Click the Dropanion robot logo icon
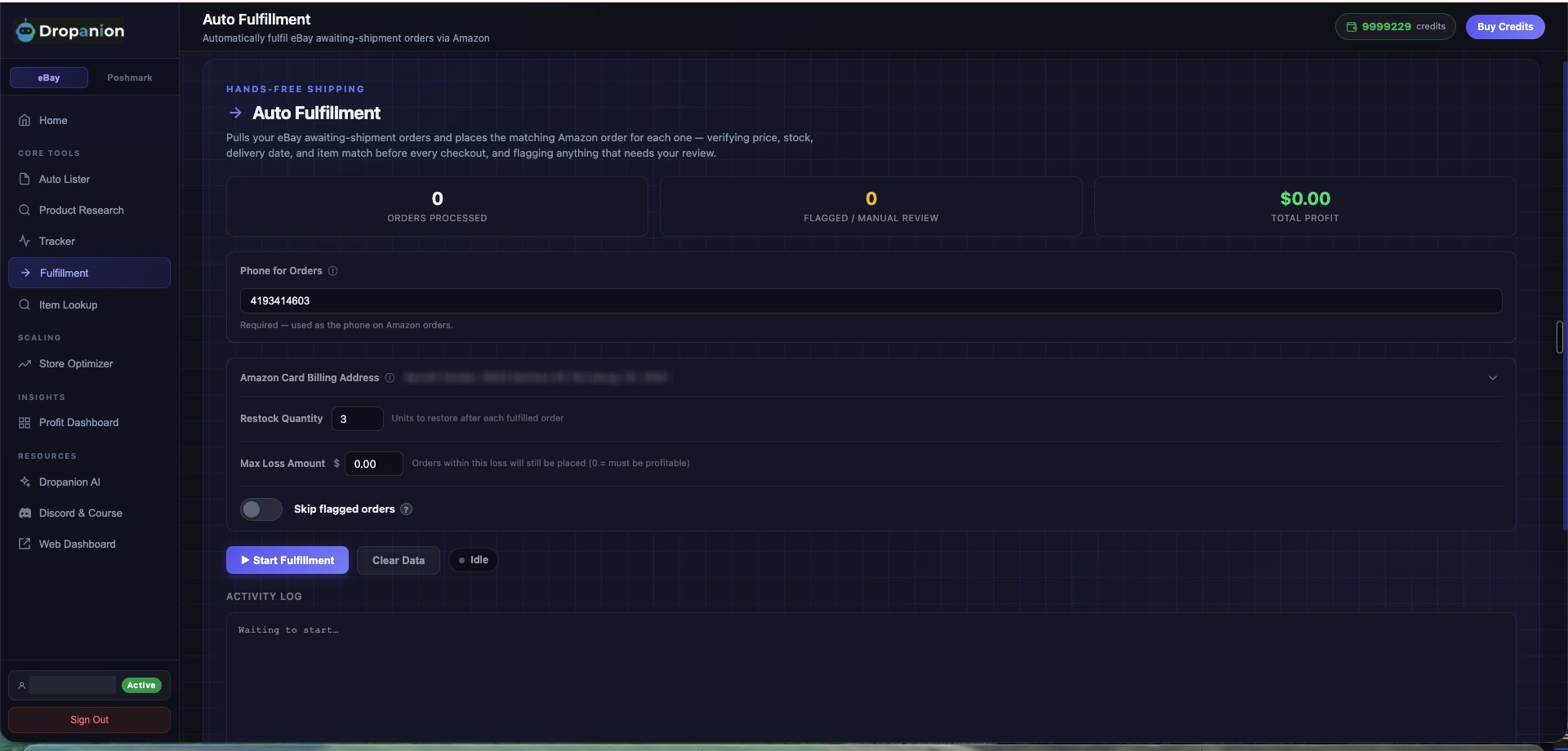The height and width of the screenshot is (751, 1568). click(25, 31)
